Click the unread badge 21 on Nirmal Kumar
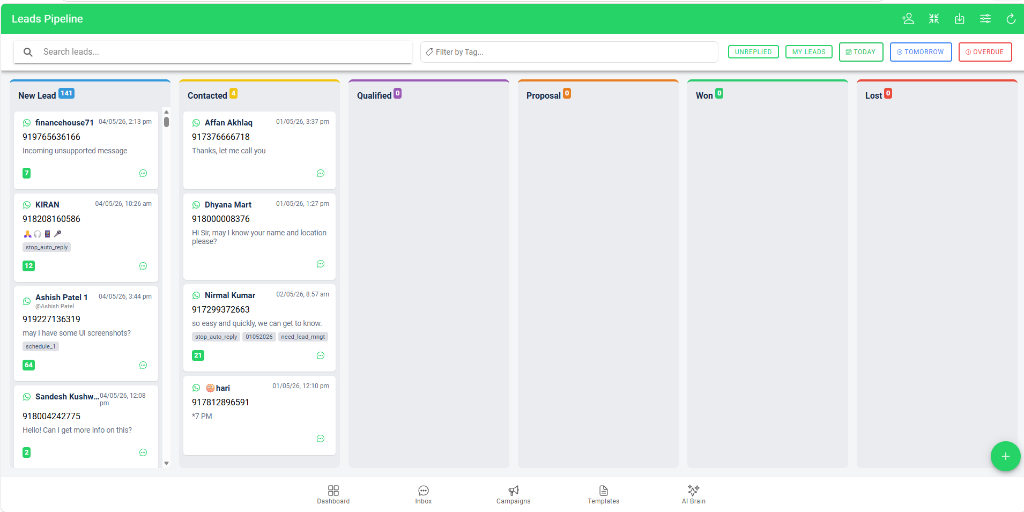The width and height of the screenshot is (1024, 512). click(x=198, y=355)
